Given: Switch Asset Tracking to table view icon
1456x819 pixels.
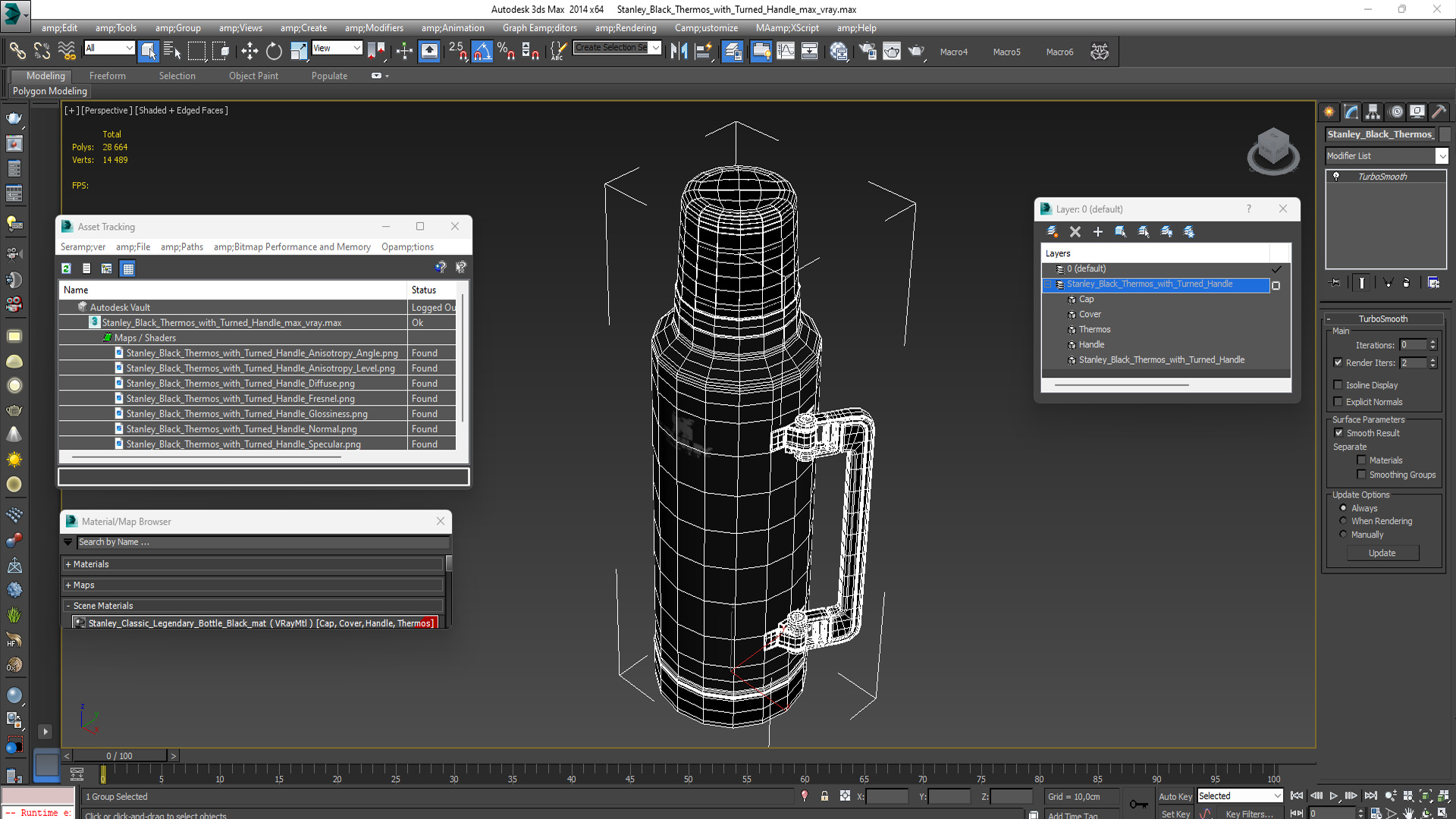Looking at the screenshot, I should pos(127,268).
